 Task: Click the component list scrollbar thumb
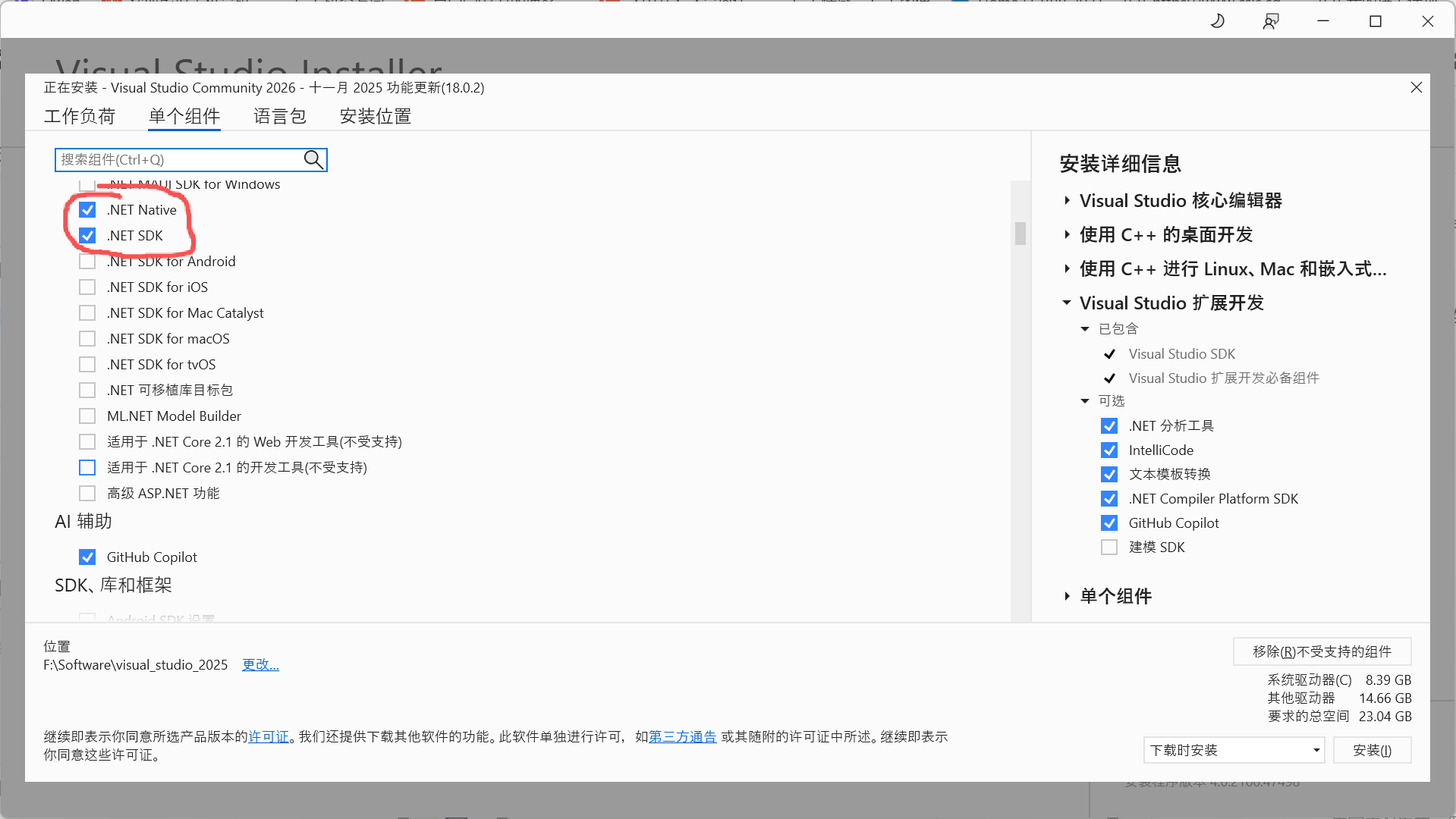pyautogui.click(x=1020, y=234)
